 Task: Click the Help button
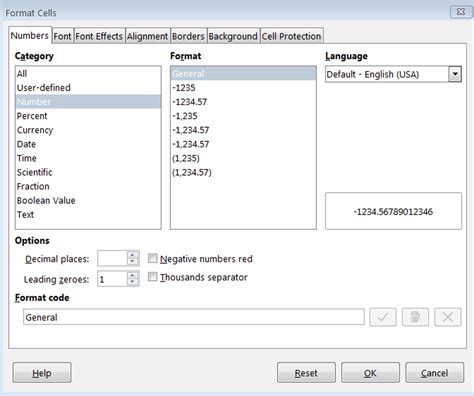(42, 373)
